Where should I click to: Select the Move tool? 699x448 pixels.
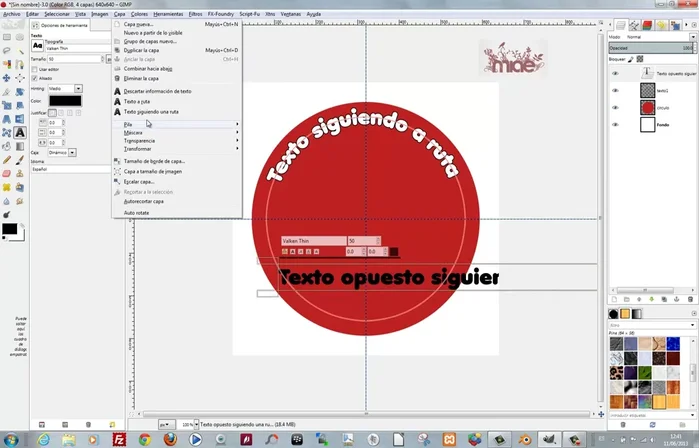point(7,78)
